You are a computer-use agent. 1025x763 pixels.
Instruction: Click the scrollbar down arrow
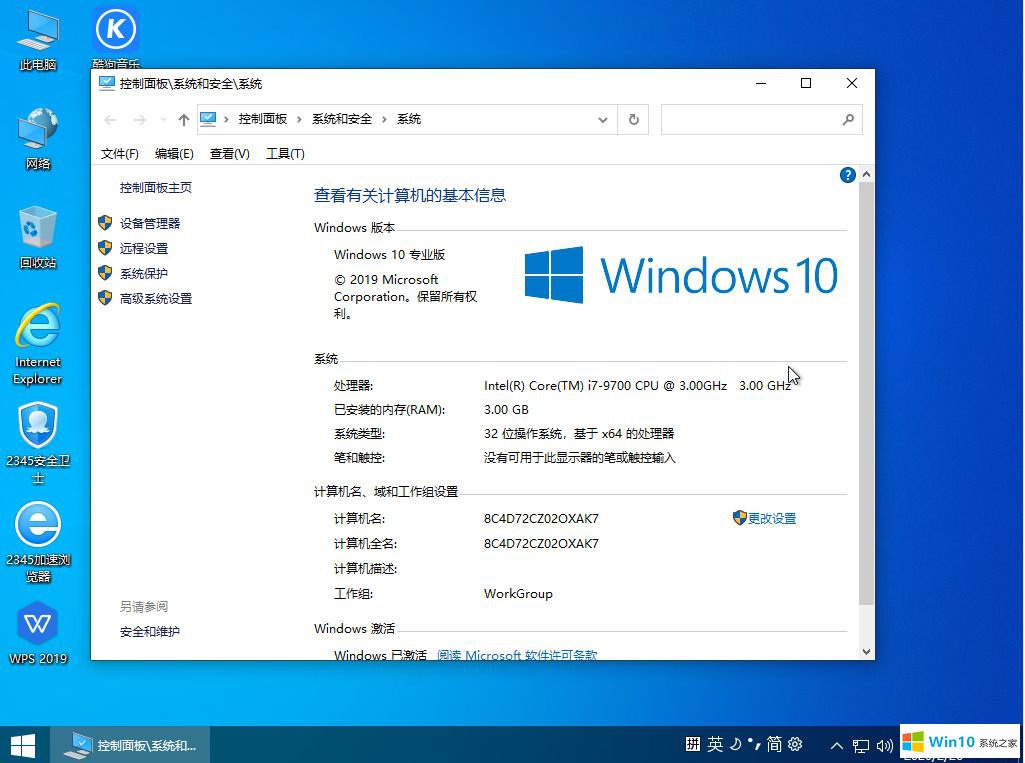click(866, 651)
